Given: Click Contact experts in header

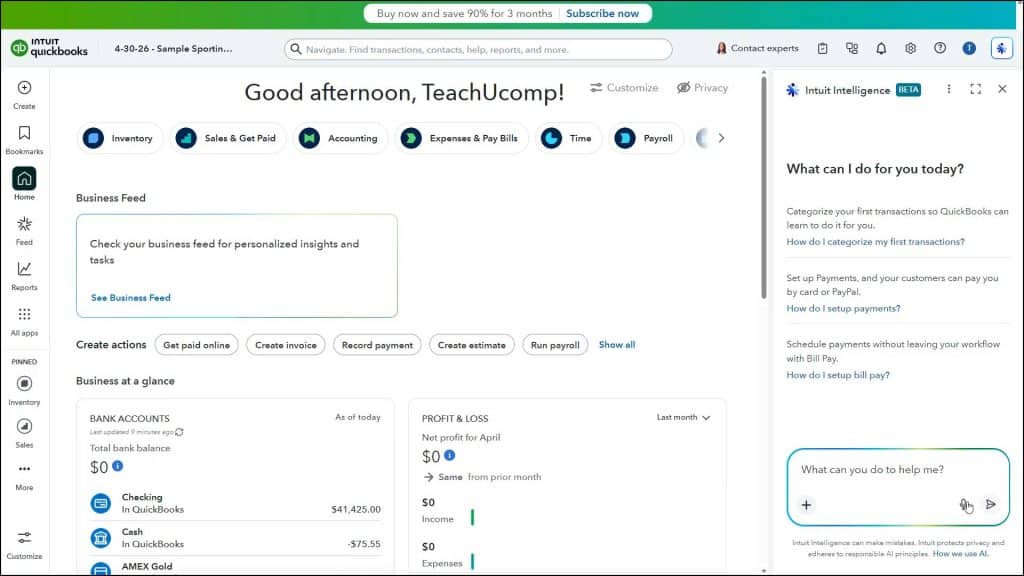Looking at the screenshot, I should pos(758,48).
